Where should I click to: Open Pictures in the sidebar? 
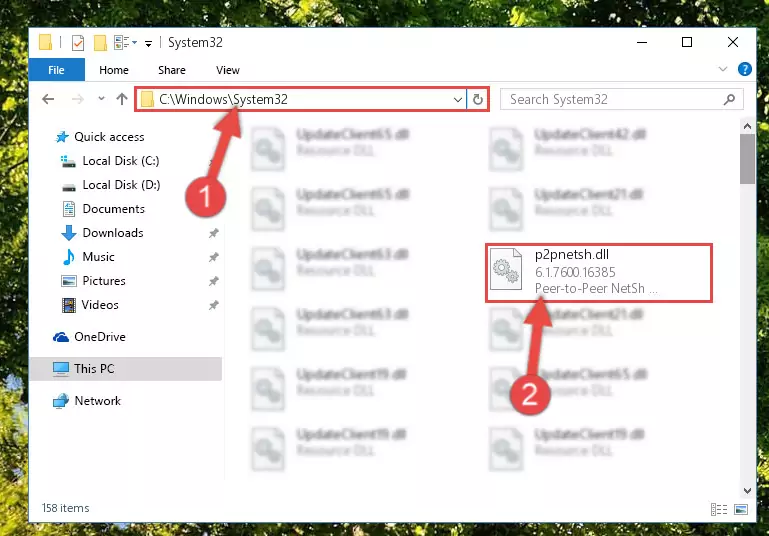(x=104, y=281)
